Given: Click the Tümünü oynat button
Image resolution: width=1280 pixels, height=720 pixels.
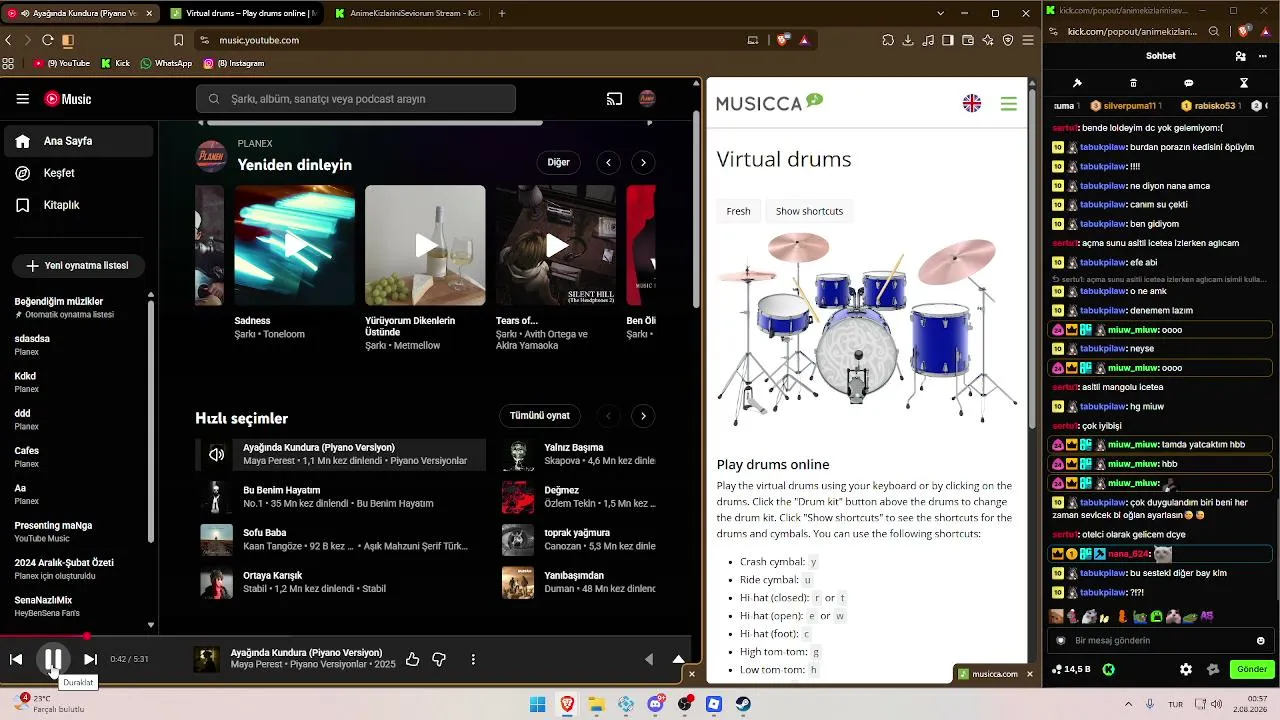Looking at the screenshot, I should point(540,416).
